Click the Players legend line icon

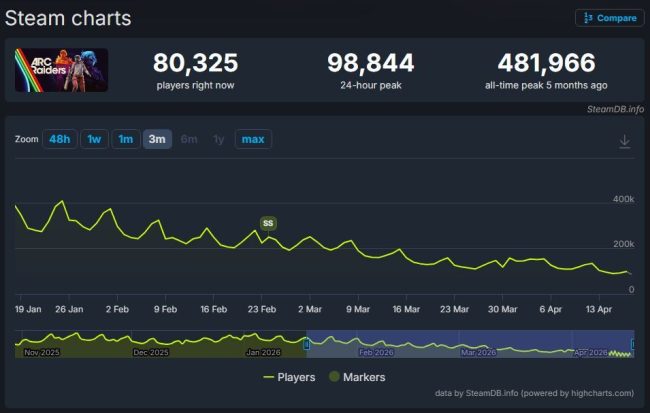click(x=269, y=377)
